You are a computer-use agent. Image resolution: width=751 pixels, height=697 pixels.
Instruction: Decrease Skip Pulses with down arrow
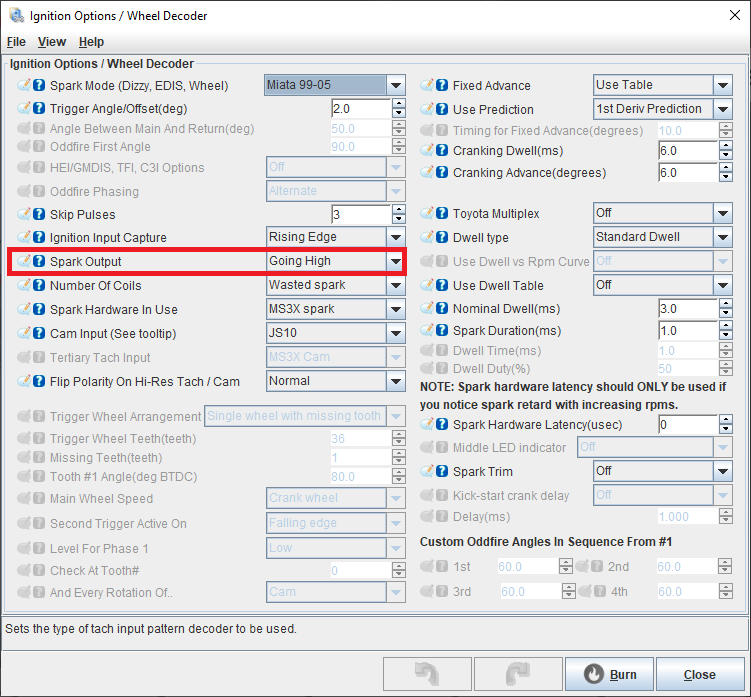398,219
